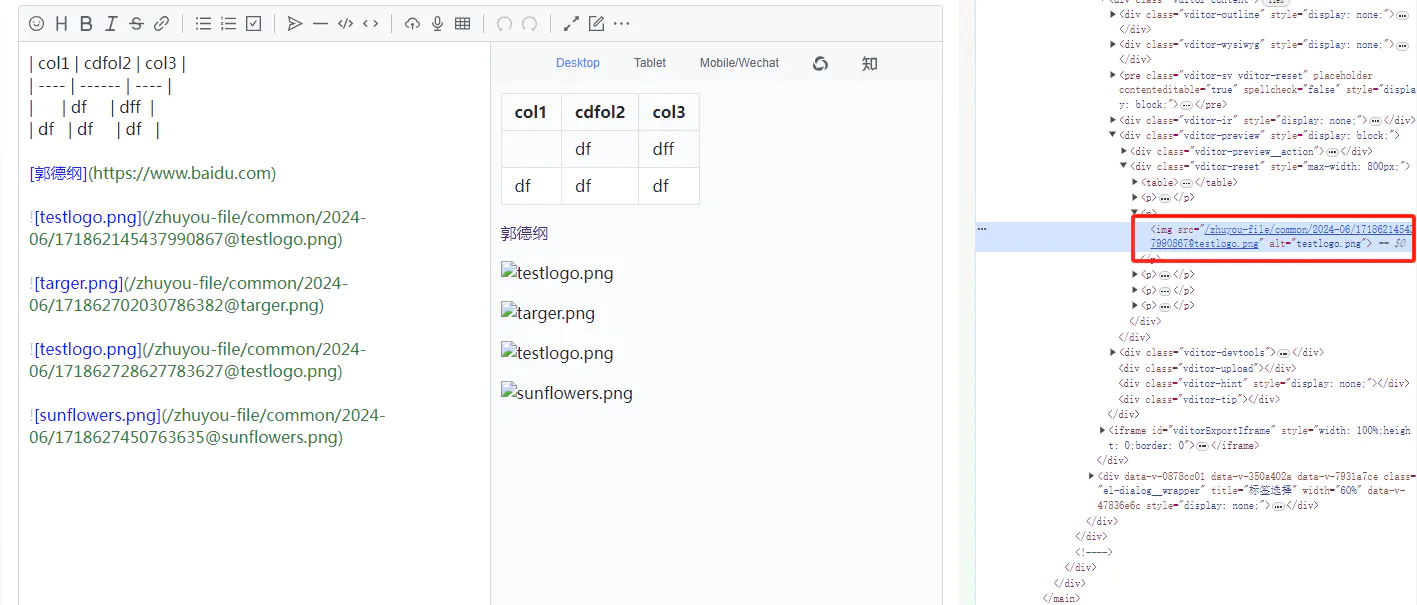
Task: Insert a hyperlink with the chain icon
Action: [x=161, y=23]
